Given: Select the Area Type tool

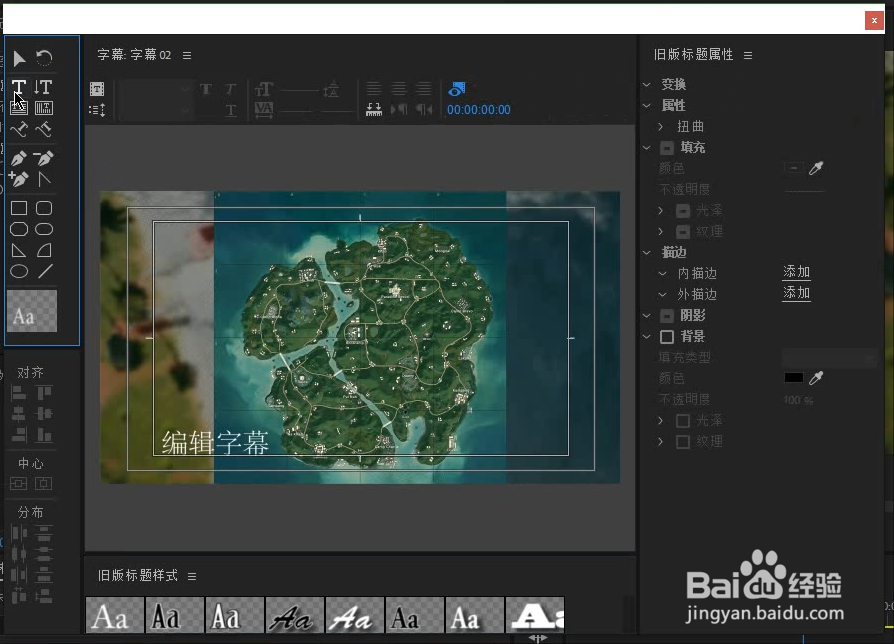Looking at the screenshot, I should tap(19, 108).
